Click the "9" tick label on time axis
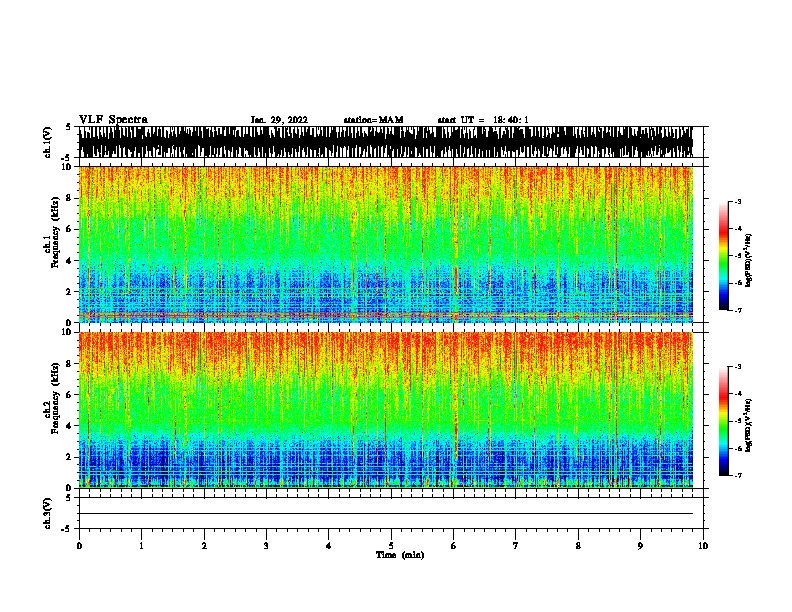792x612 pixels. [640, 546]
